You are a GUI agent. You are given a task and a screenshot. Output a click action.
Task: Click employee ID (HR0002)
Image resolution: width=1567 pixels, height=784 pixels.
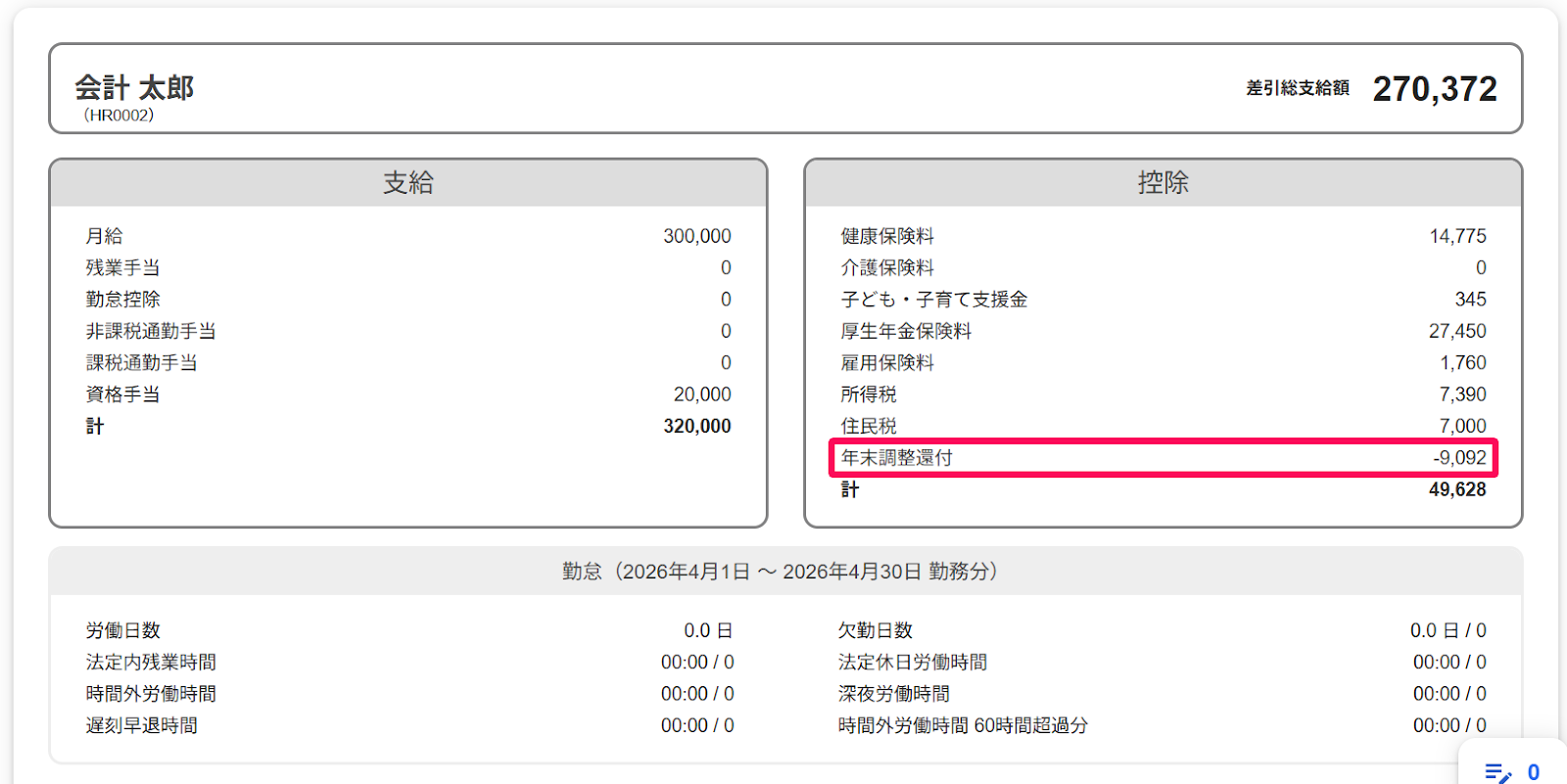119,115
